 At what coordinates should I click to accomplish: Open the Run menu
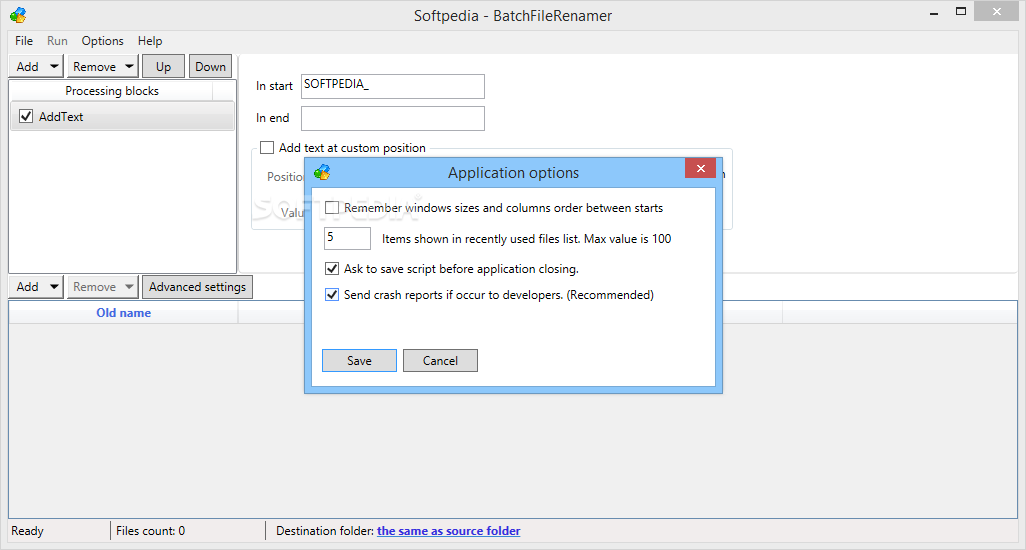tap(57, 41)
